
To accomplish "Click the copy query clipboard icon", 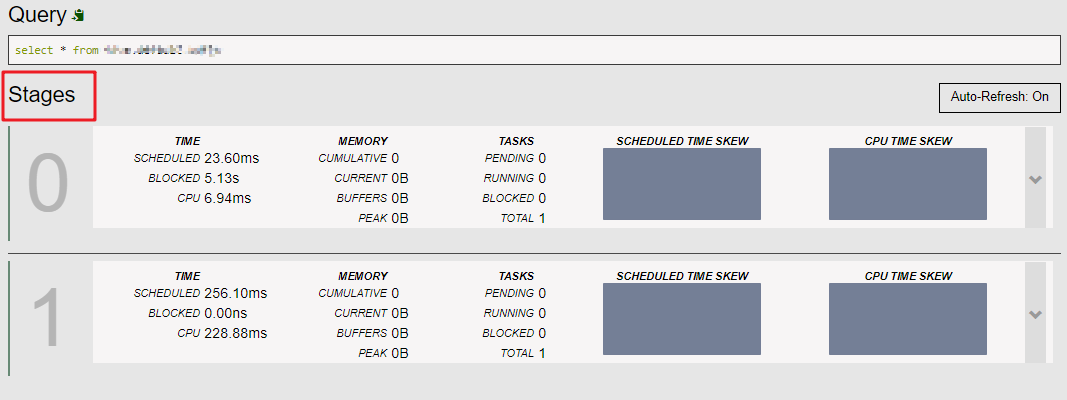I will coord(79,15).
